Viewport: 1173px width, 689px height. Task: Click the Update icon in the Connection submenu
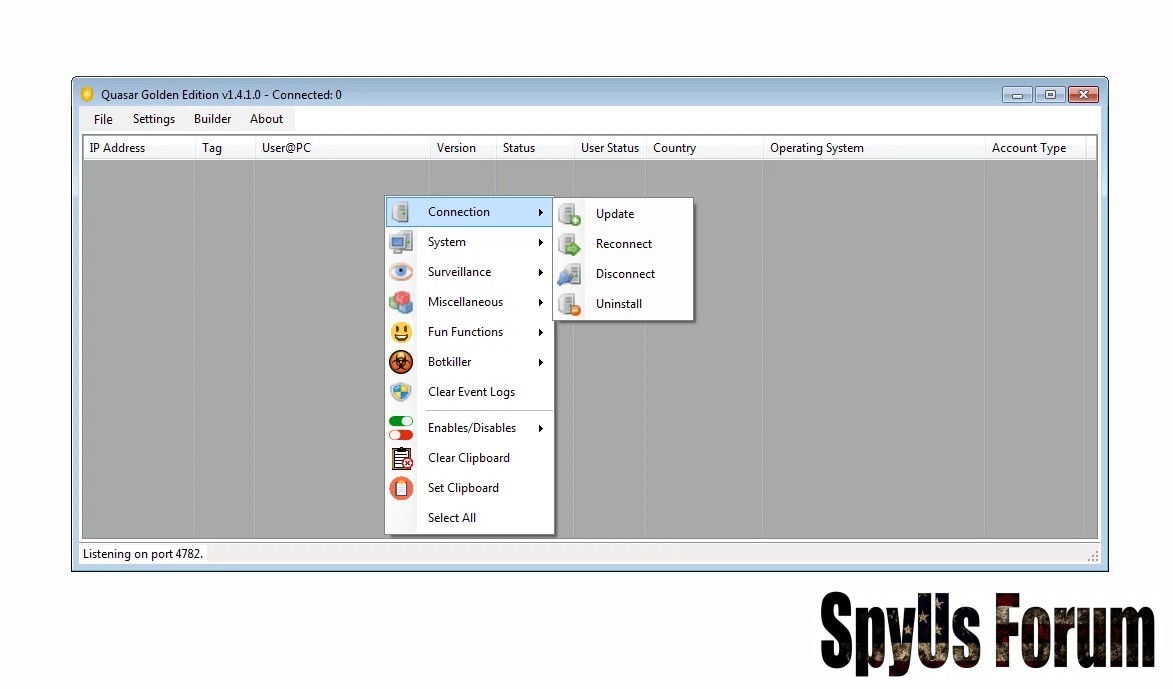pyautogui.click(x=570, y=214)
